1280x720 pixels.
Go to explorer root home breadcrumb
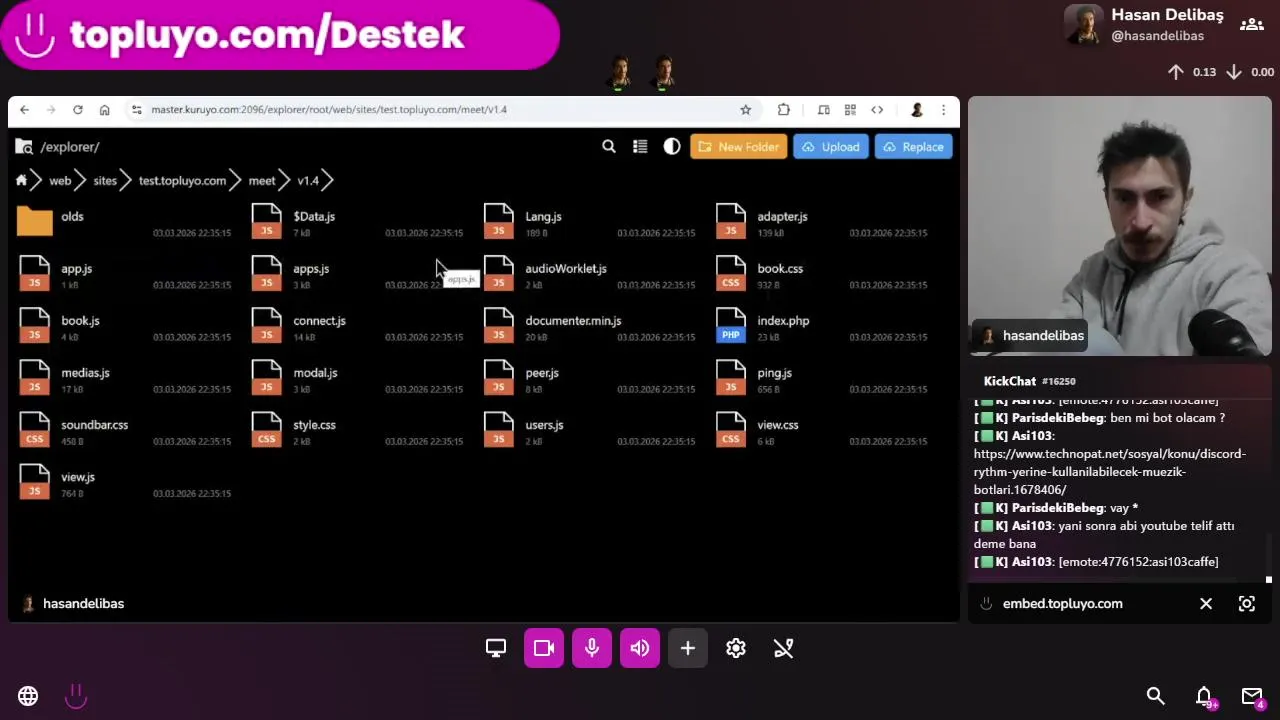coord(21,181)
